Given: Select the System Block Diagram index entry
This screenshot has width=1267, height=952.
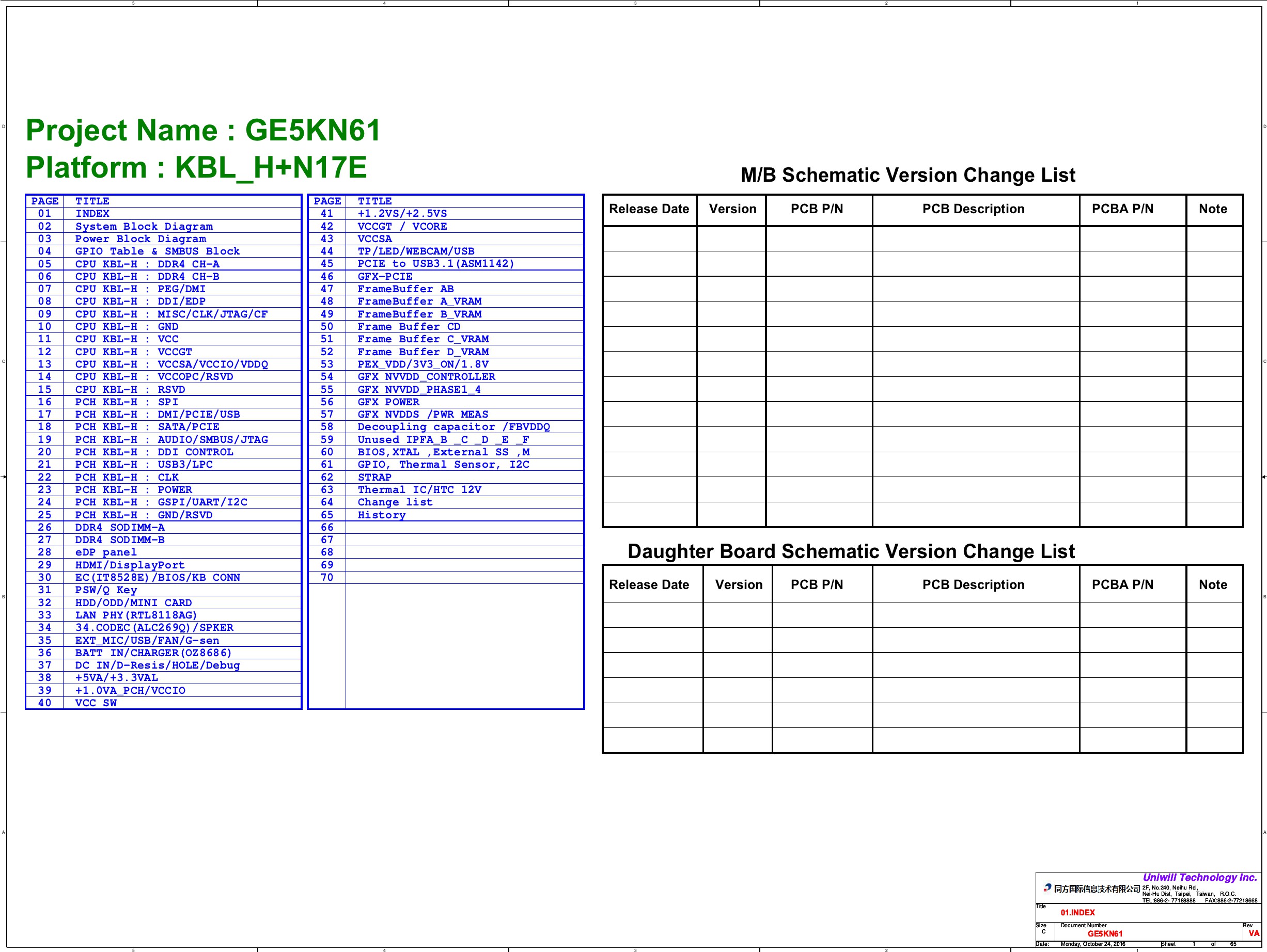Looking at the screenshot, I should (x=144, y=226).
